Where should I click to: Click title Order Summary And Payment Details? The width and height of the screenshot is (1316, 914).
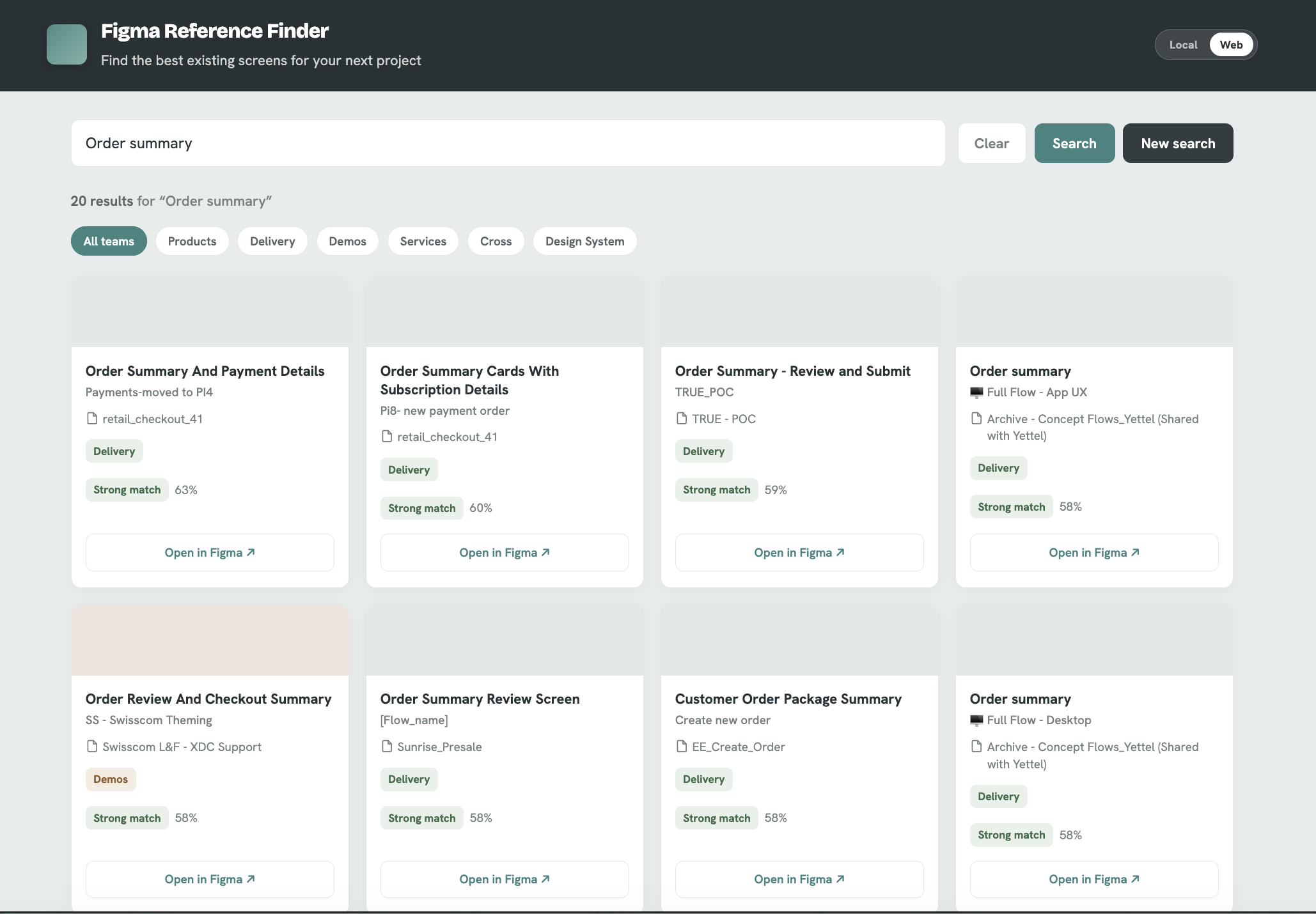pyautogui.click(x=205, y=371)
